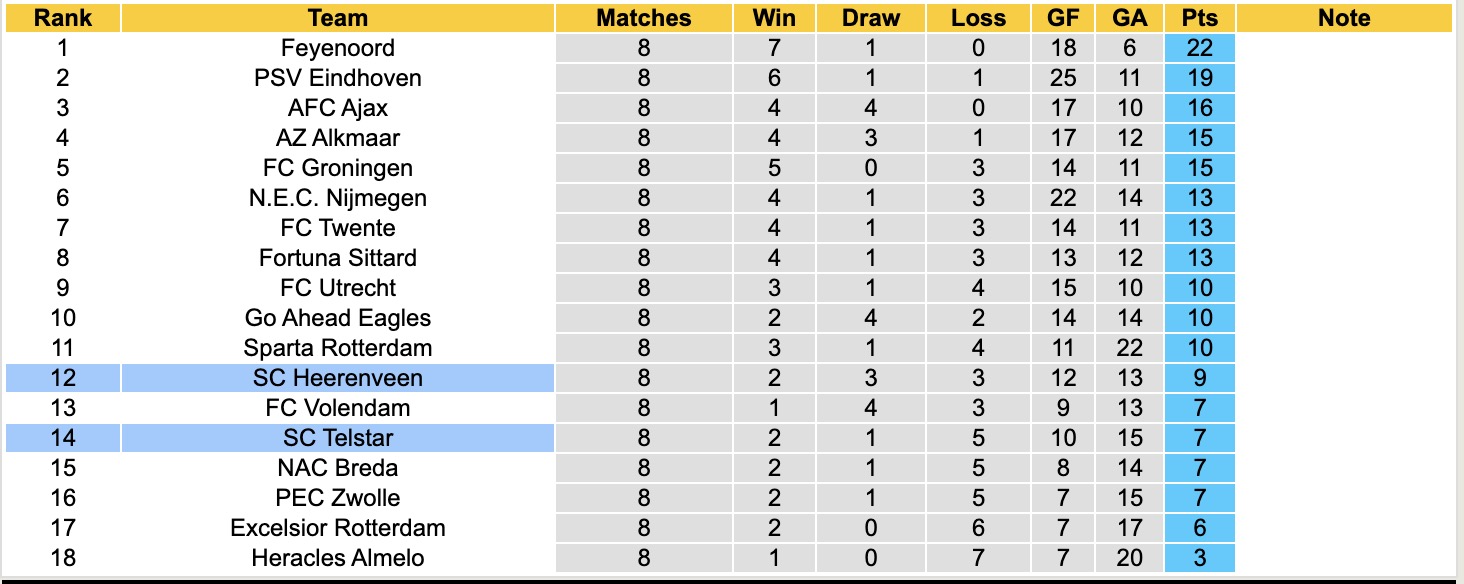Click the Draw column header

870,18
